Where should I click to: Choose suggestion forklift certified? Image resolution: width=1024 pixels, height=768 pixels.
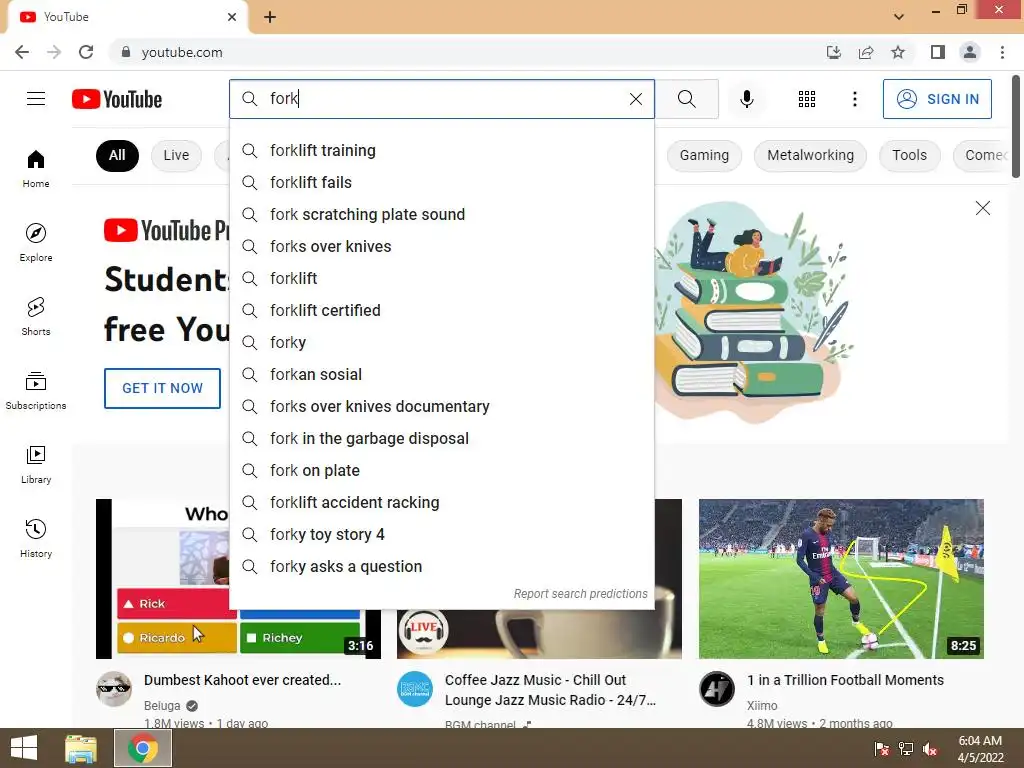(442, 310)
